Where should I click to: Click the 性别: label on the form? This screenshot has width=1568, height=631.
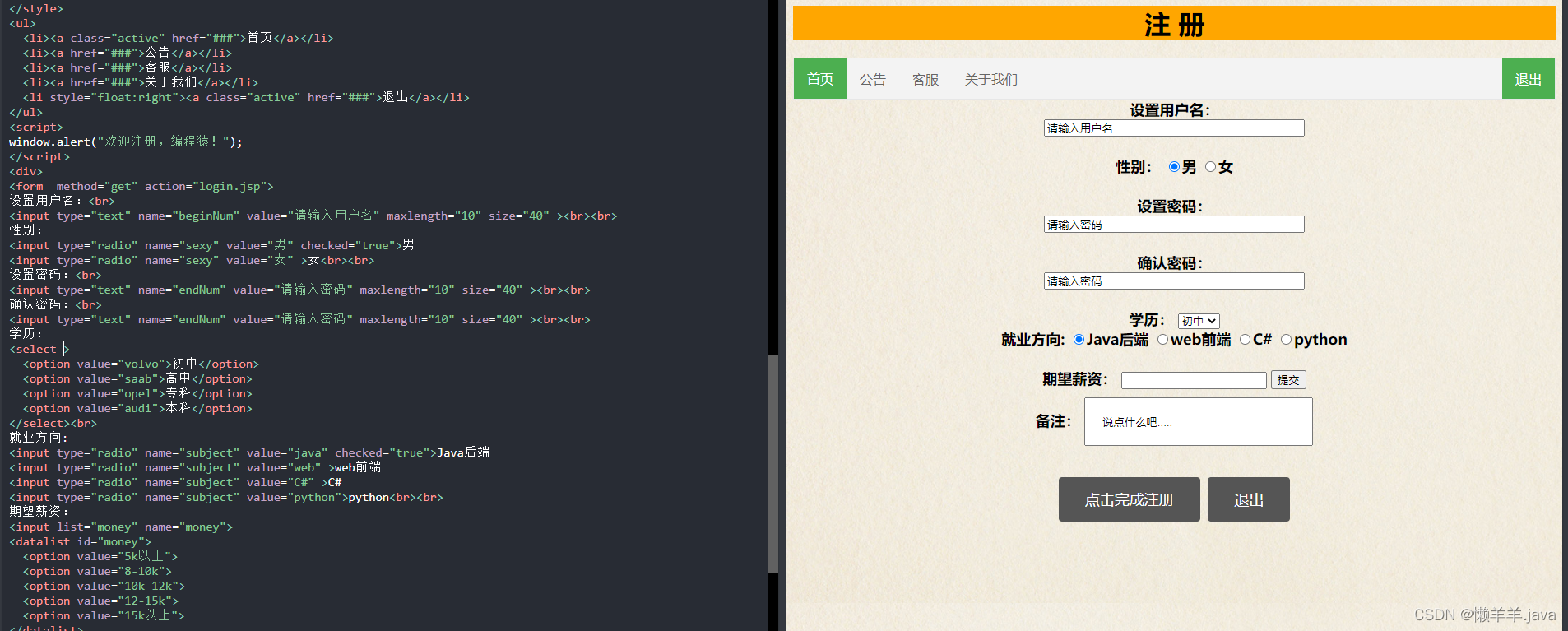click(1134, 167)
